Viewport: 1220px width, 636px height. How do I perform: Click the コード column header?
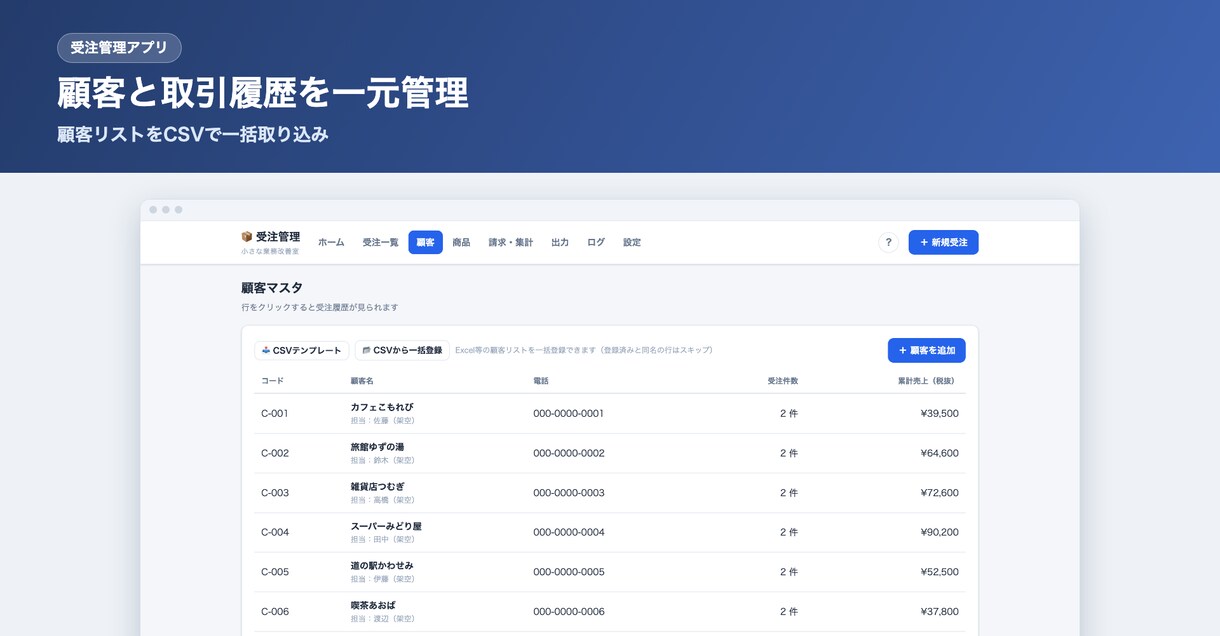tap(272, 381)
